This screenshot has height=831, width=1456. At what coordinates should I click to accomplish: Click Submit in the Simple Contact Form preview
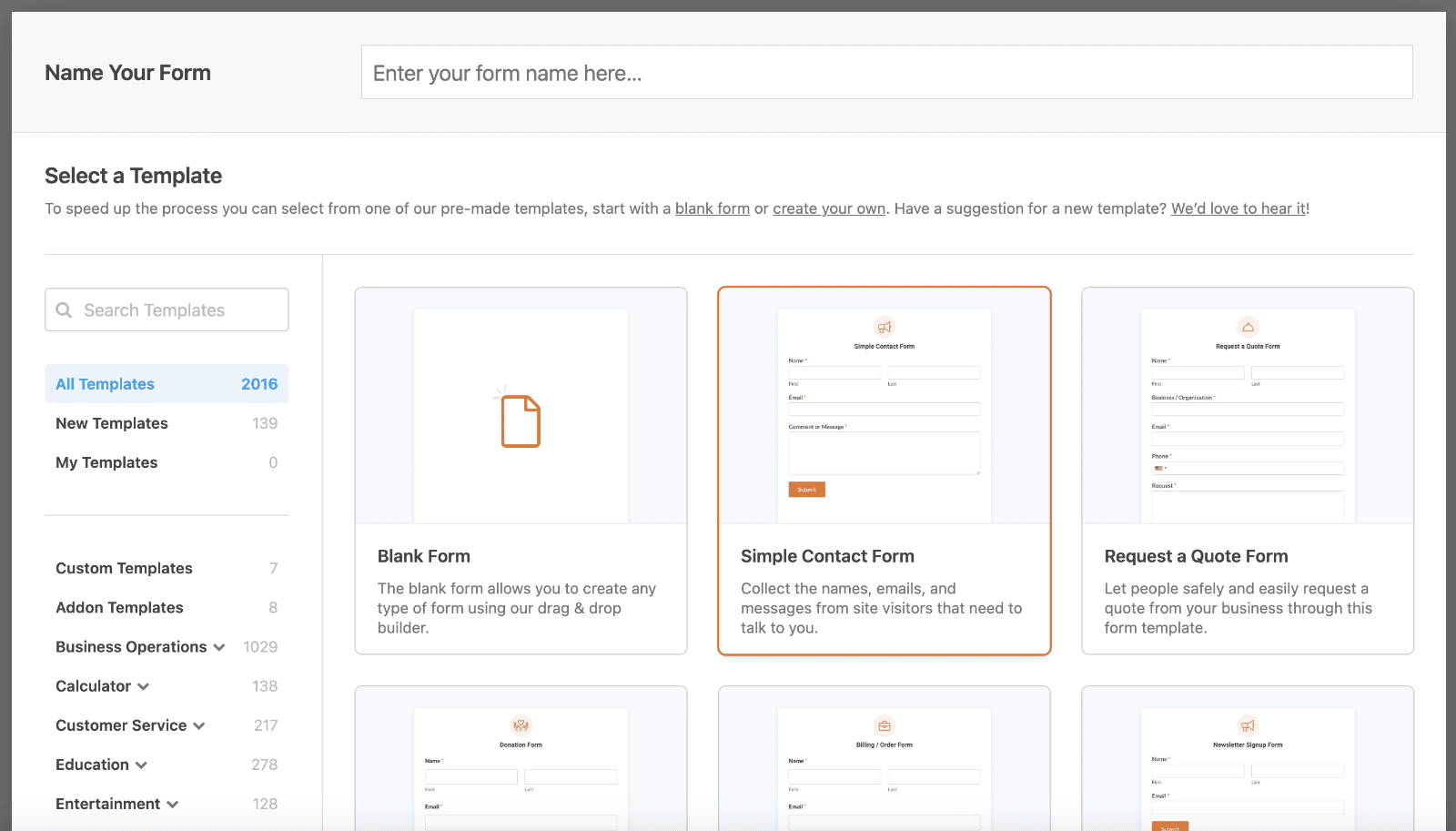(x=806, y=489)
